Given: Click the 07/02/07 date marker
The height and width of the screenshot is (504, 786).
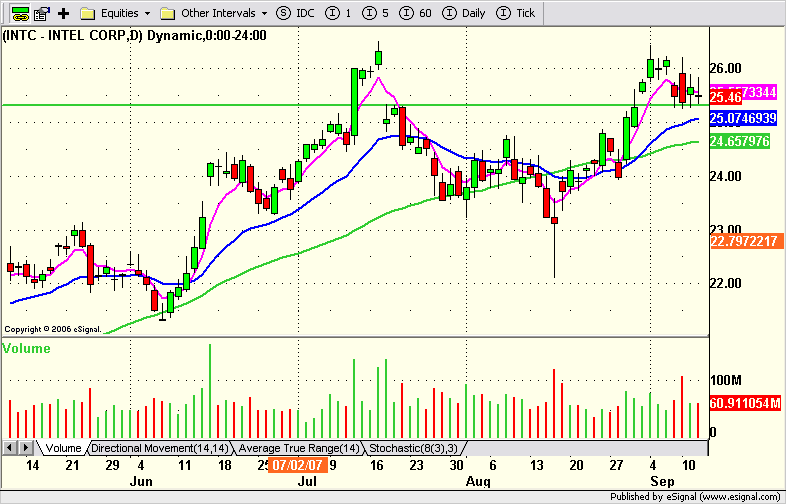Looking at the screenshot, I should point(298,465).
